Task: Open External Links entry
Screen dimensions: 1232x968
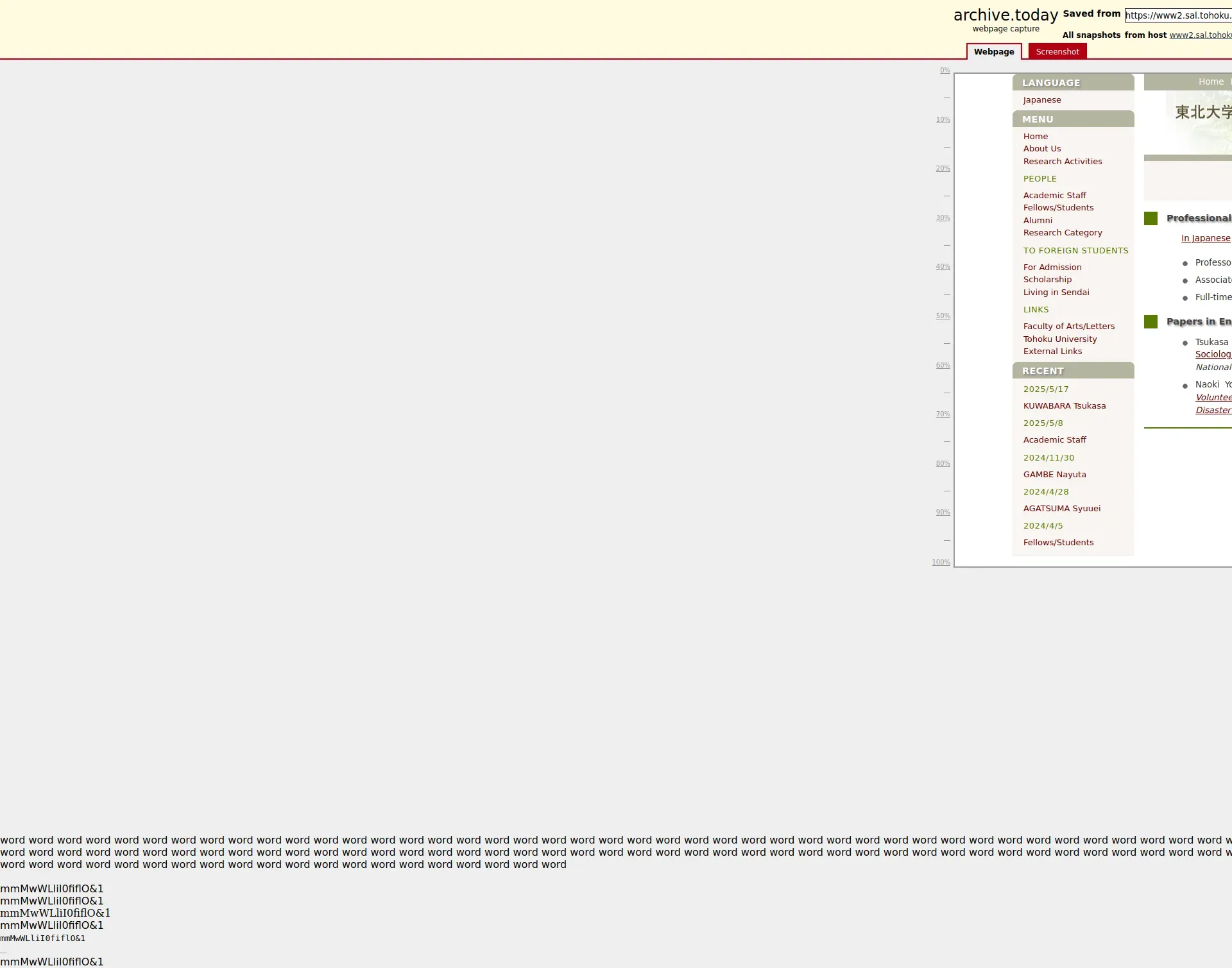Action: click(1052, 352)
